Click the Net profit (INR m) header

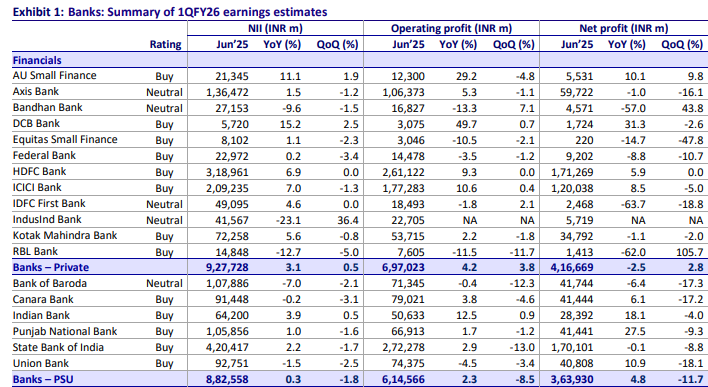[624, 28]
